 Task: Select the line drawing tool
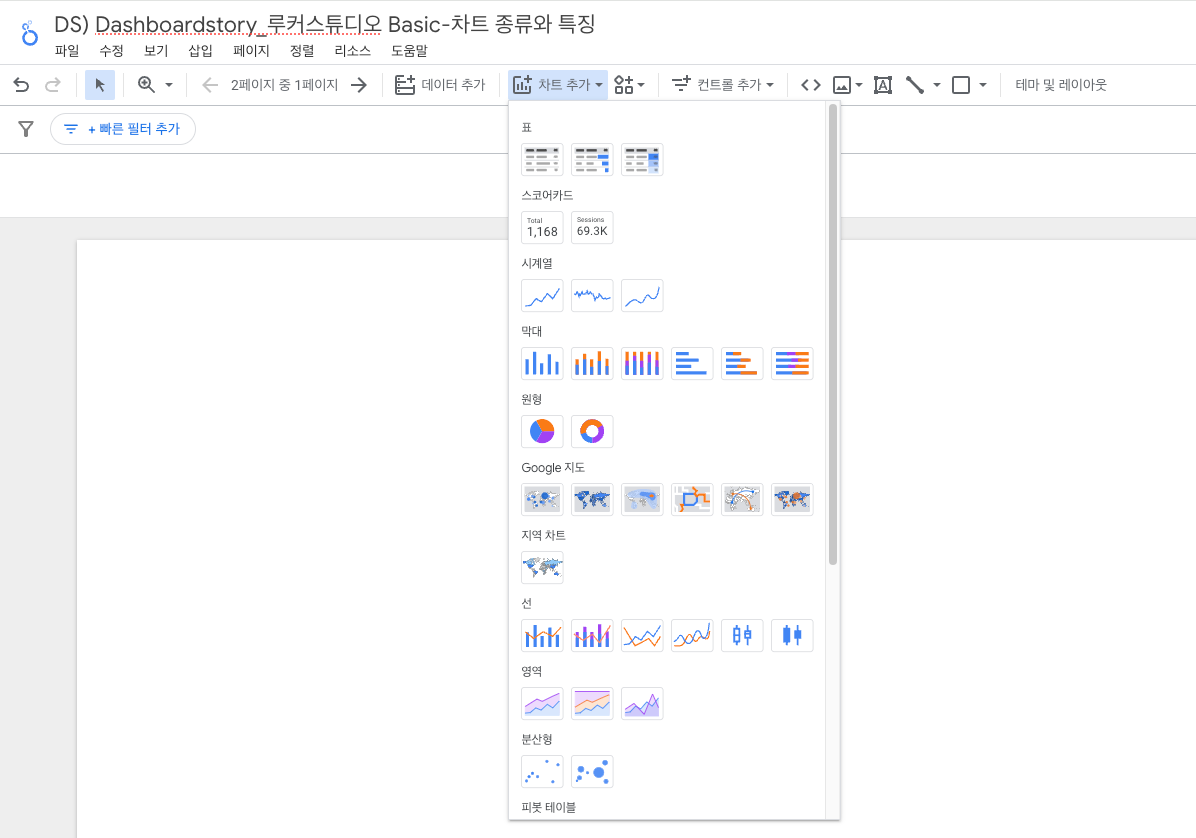coord(915,85)
